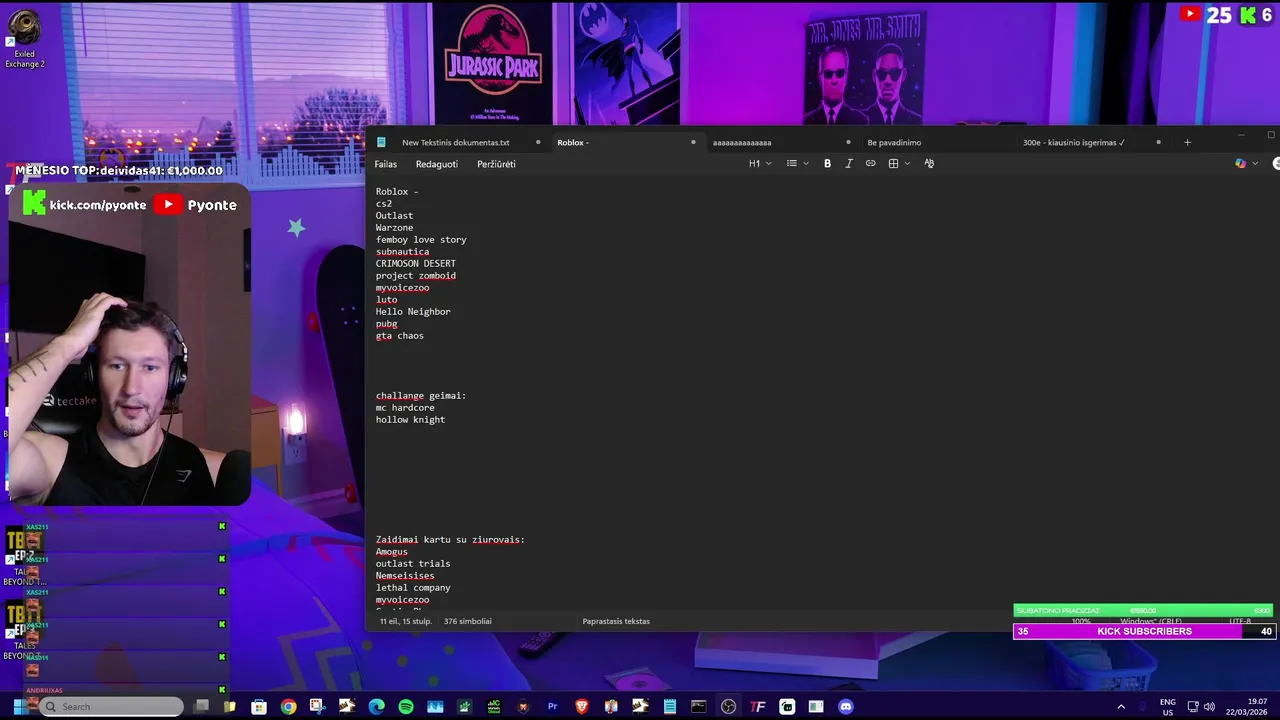Open the volume control in system tray

pyautogui.click(x=1209, y=707)
